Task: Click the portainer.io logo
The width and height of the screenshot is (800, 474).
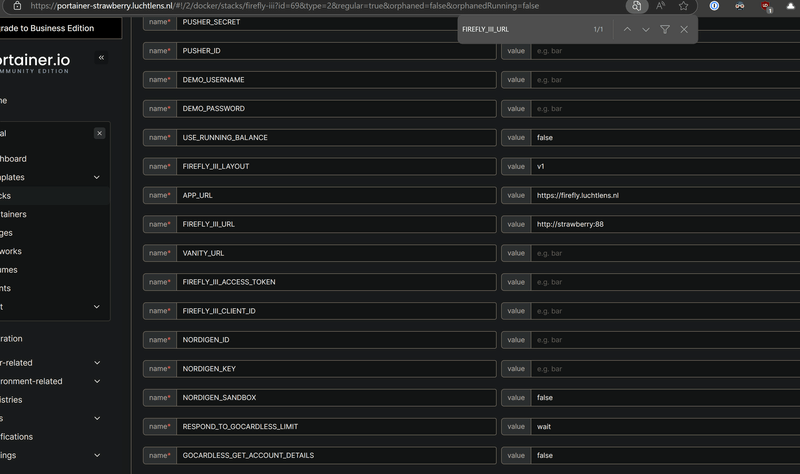Action: click(35, 63)
